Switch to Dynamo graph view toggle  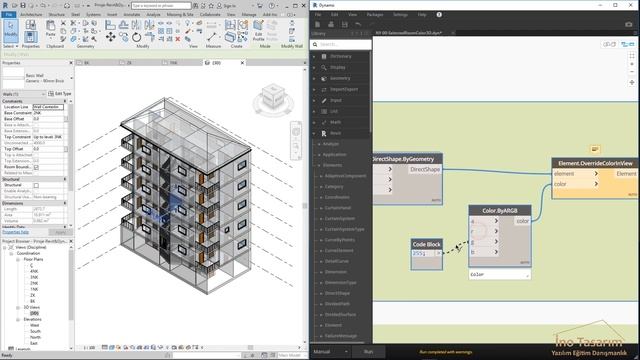tap(627, 44)
